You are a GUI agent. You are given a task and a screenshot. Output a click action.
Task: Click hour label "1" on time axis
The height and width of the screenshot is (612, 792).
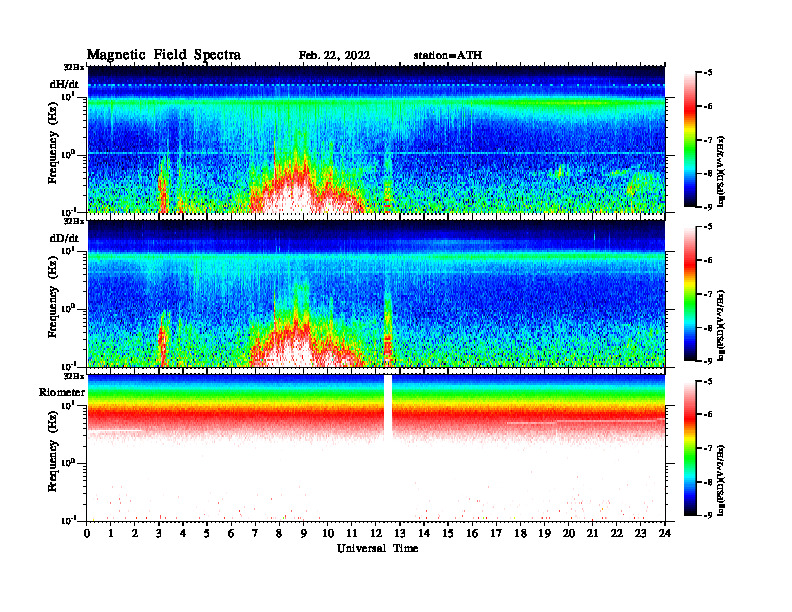pos(111,533)
